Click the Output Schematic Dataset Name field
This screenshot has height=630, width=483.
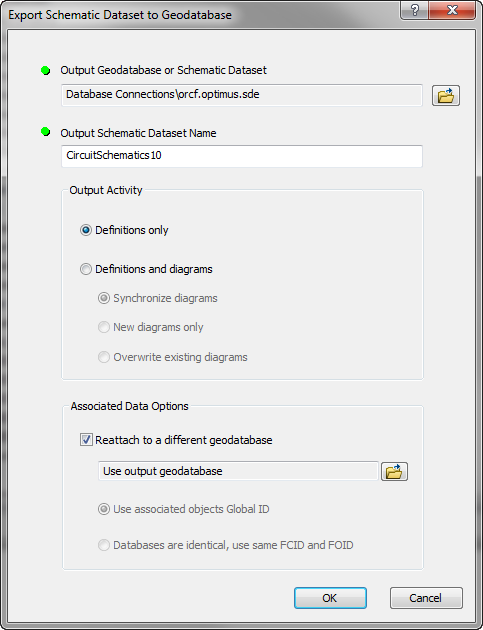point(242,156)
